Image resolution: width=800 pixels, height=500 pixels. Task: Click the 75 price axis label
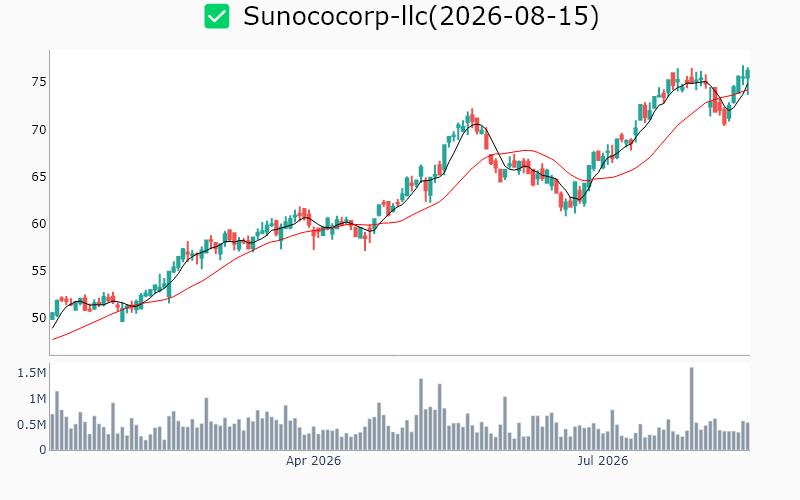pyautogui.click(x=39, y=82)
